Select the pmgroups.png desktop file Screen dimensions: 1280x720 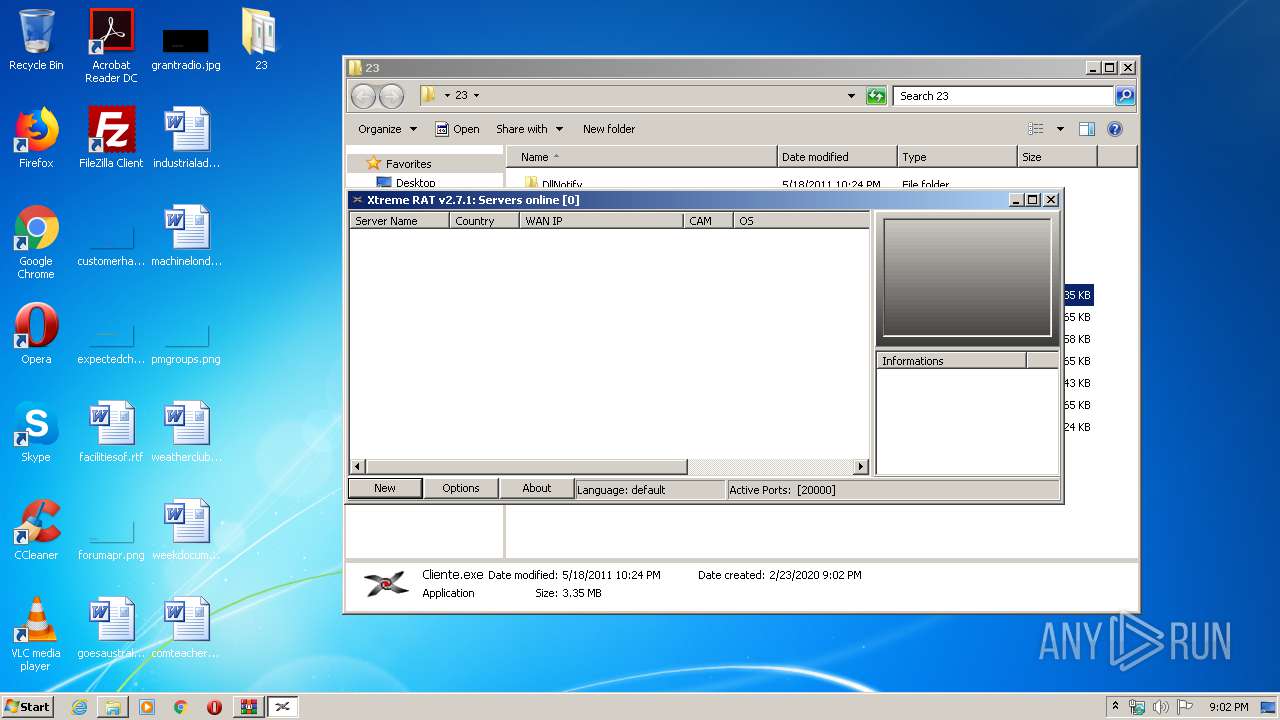186,346
